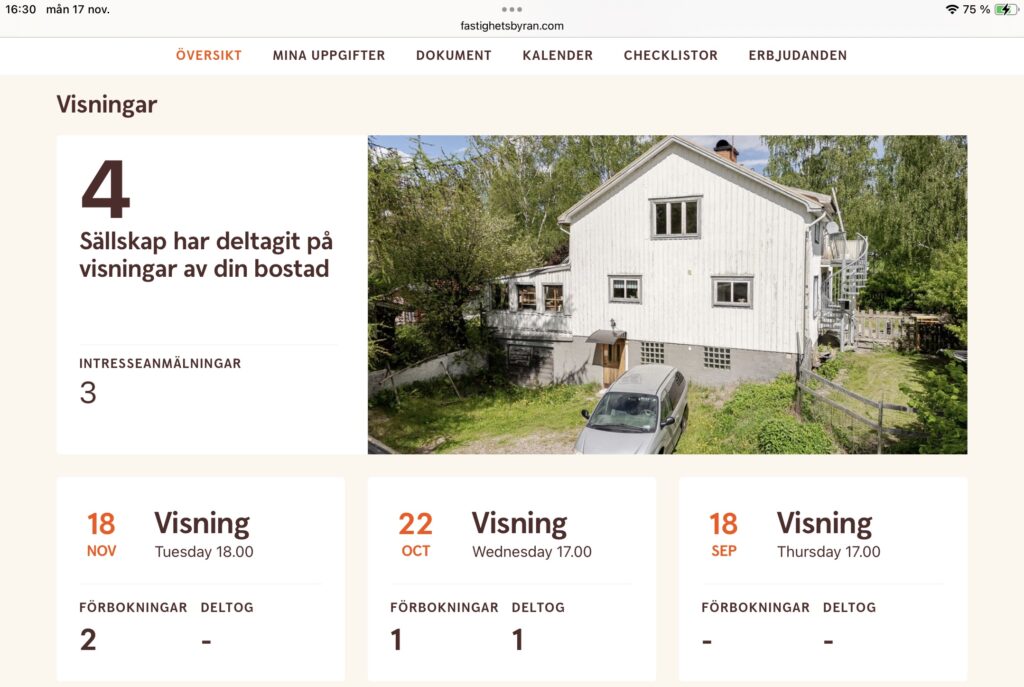1024x687 pixels.
Task: Open the Checklistor tab
Action: tap(671, 56)
